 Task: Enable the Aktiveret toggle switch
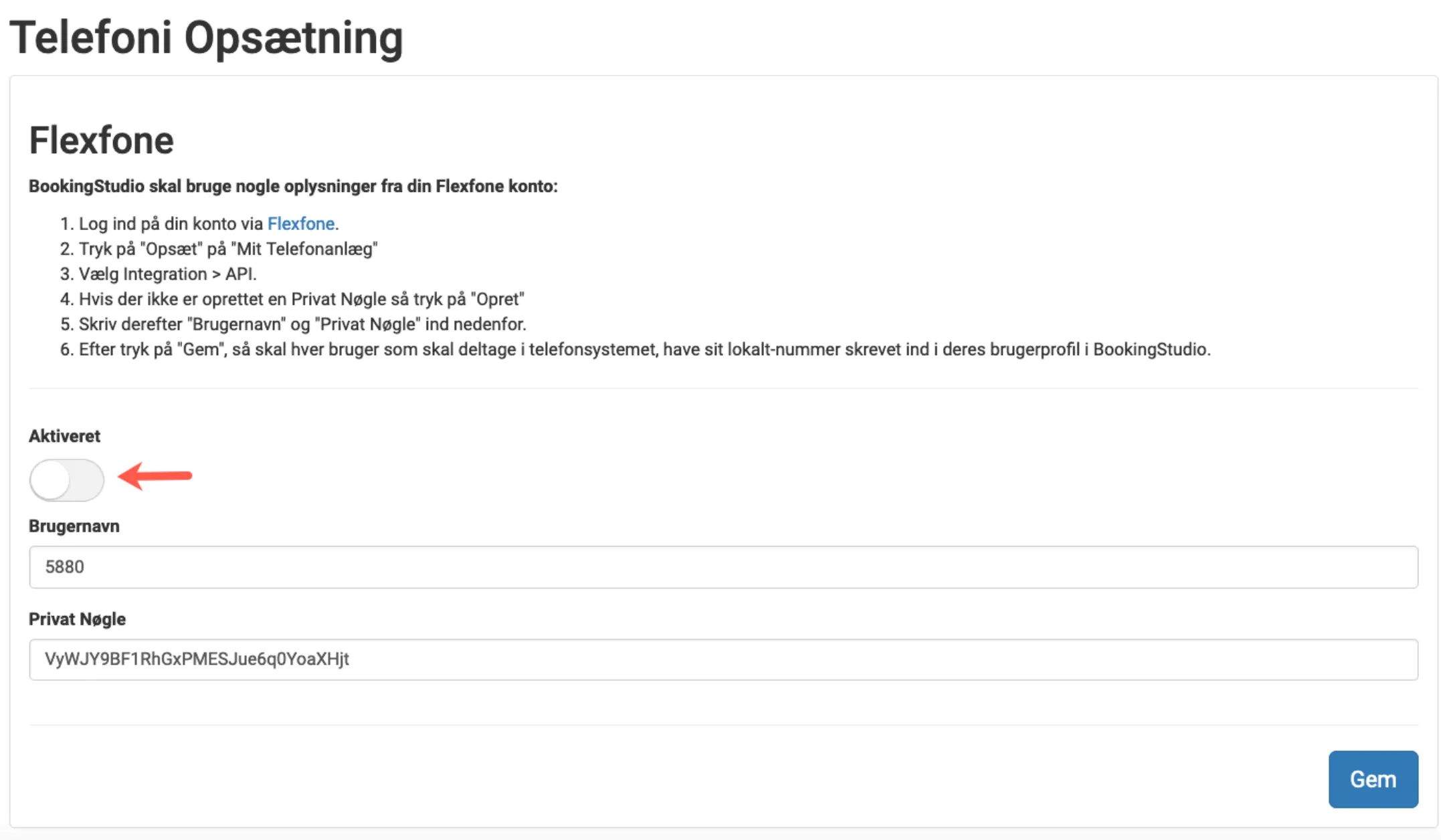(67, 480)
